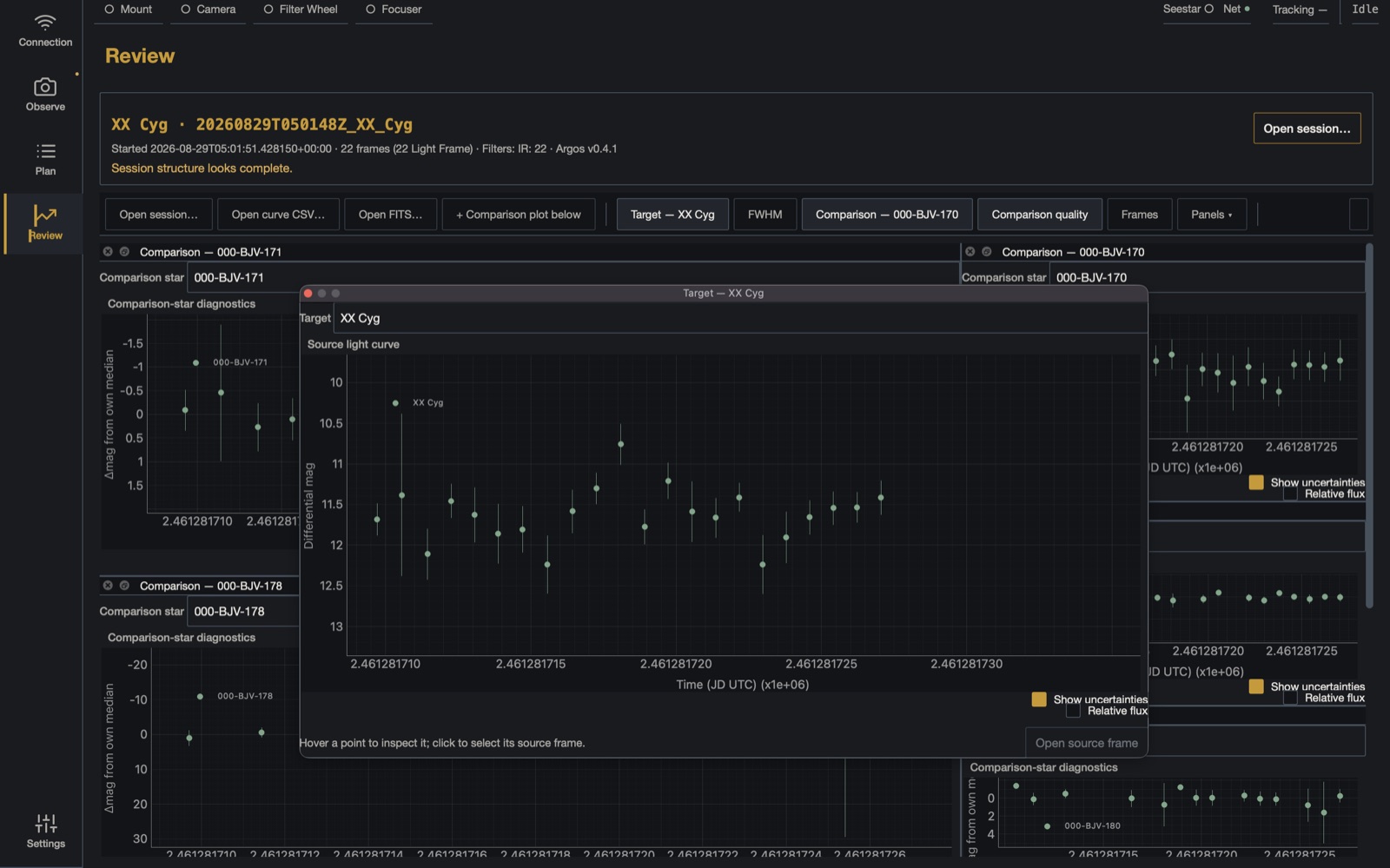The width and height of the screenshot is (1390, 868).
Task: Click + Comparison plot below button
Action: [x=519, y=215]
